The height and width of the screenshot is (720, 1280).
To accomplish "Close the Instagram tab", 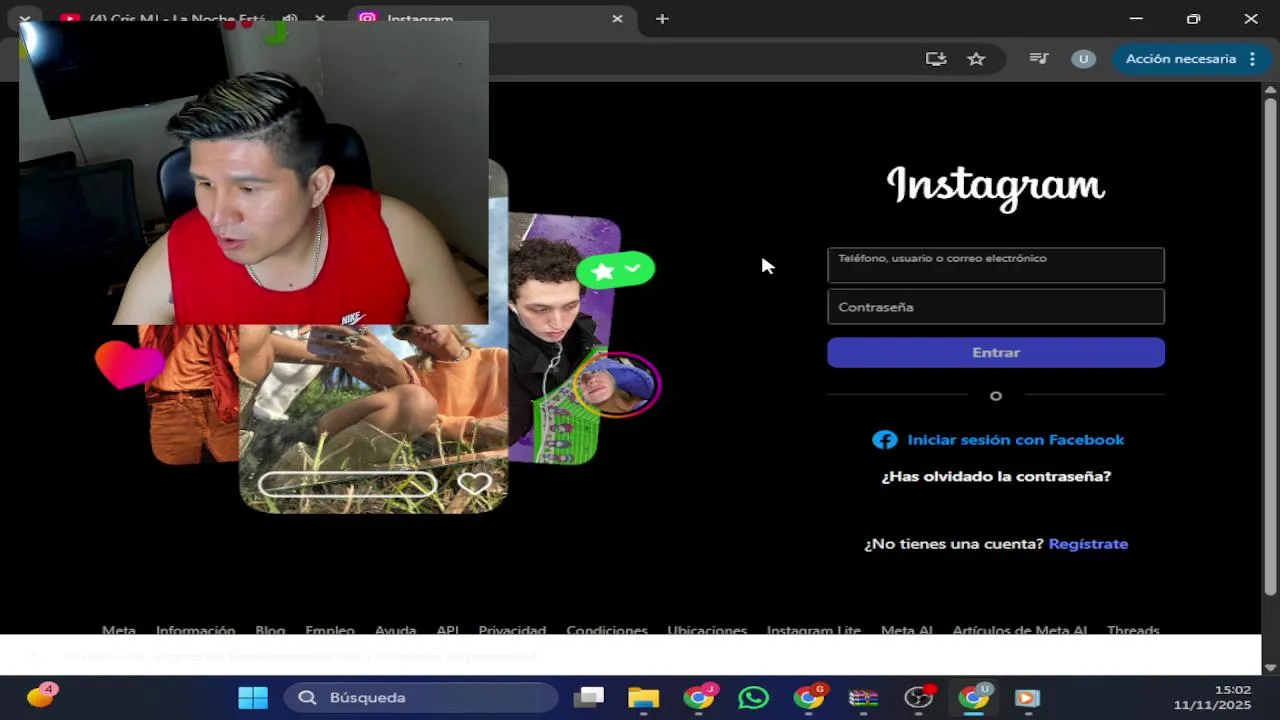I will [617, 18].
